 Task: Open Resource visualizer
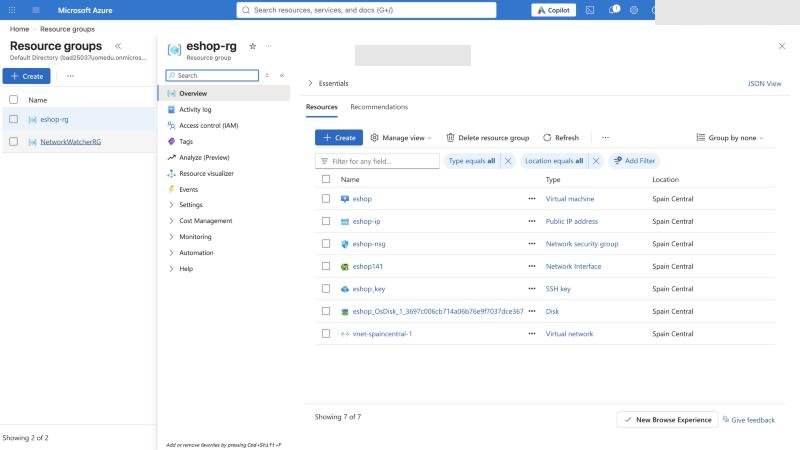point(206,173)
